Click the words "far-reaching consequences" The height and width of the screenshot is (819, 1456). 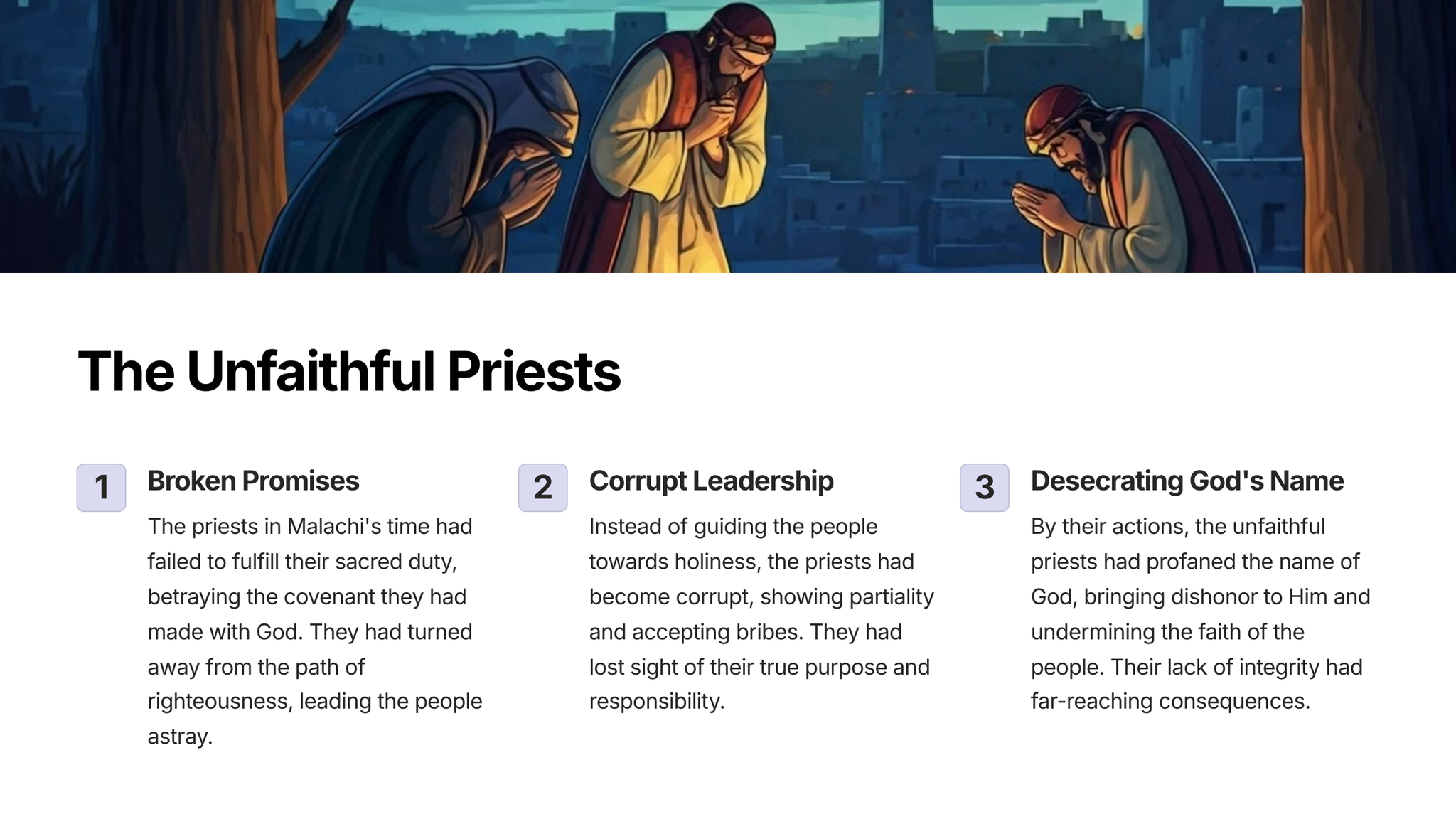click(1169, 702)
